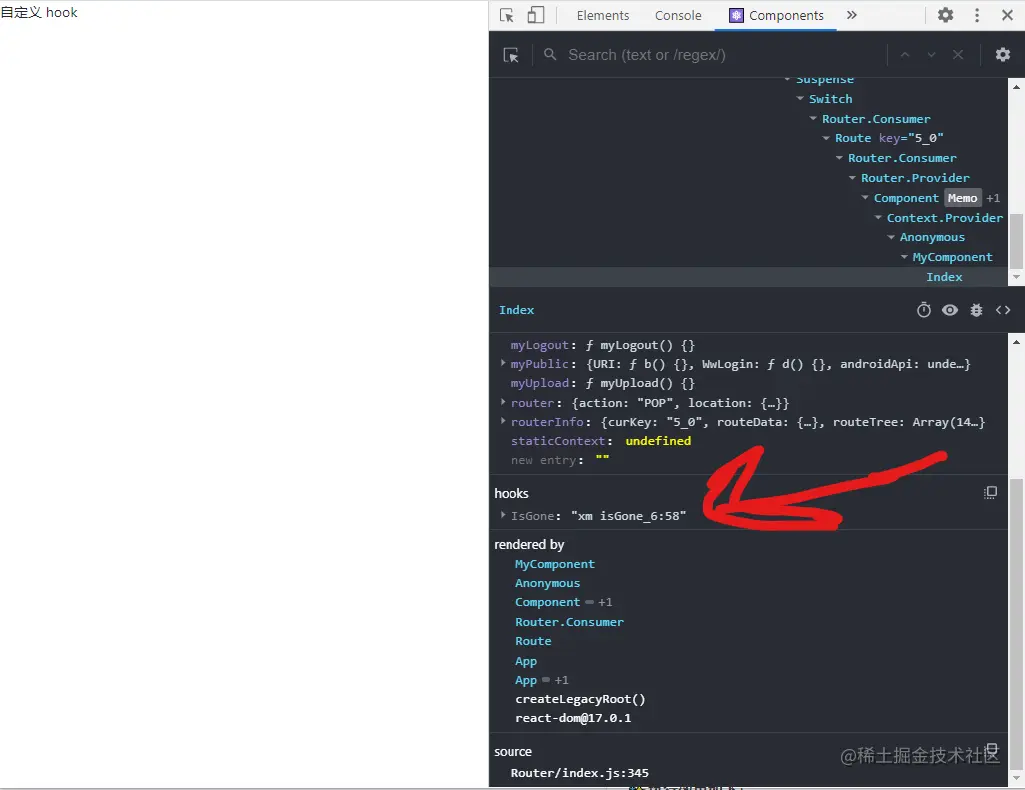
Task: Click createLegacyRoot() entry
Action: pos(580,699)
